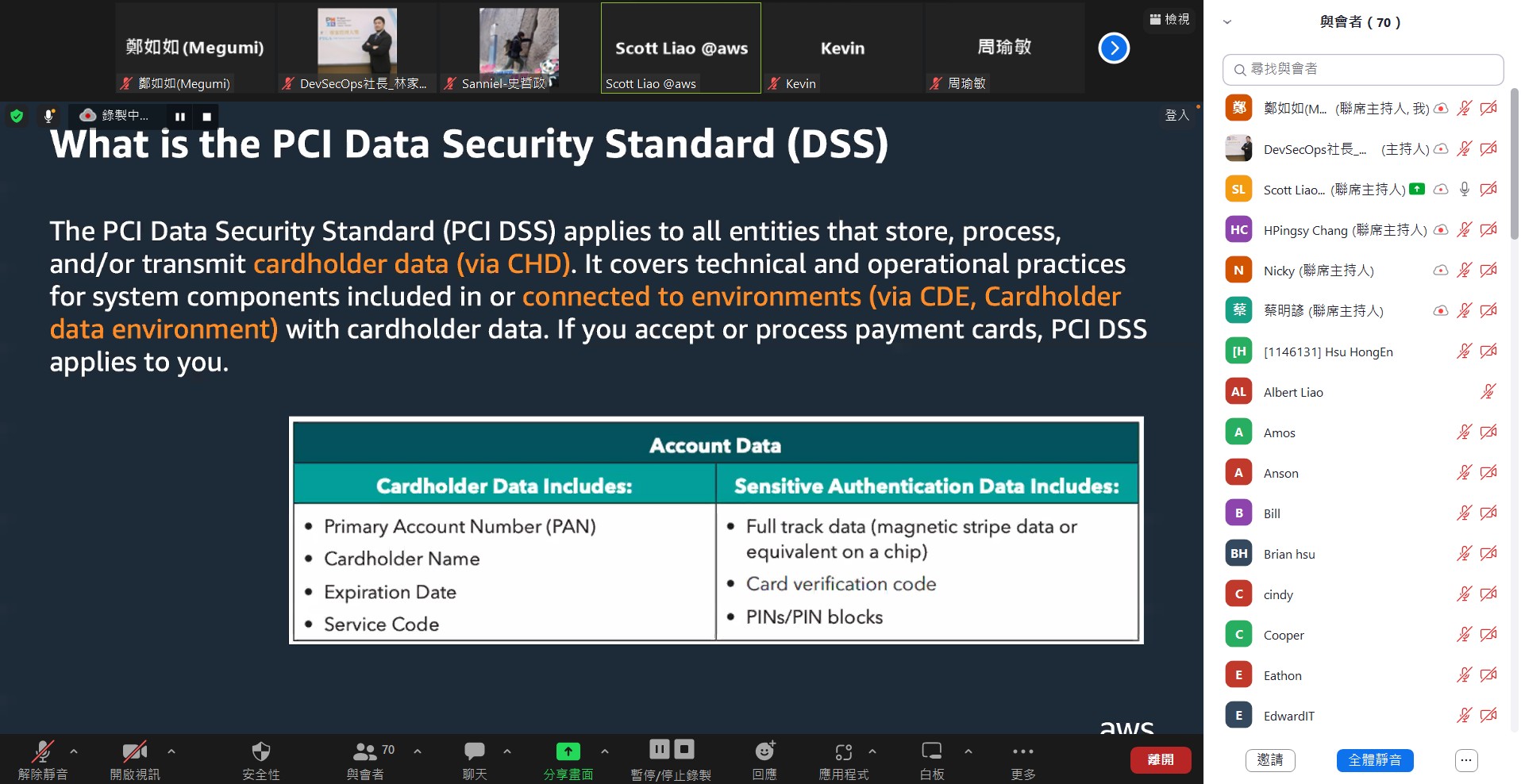The width and height of the screenshot is (1521, 784).
Task: Open the Chat panel icon
Action: (475, 751)
